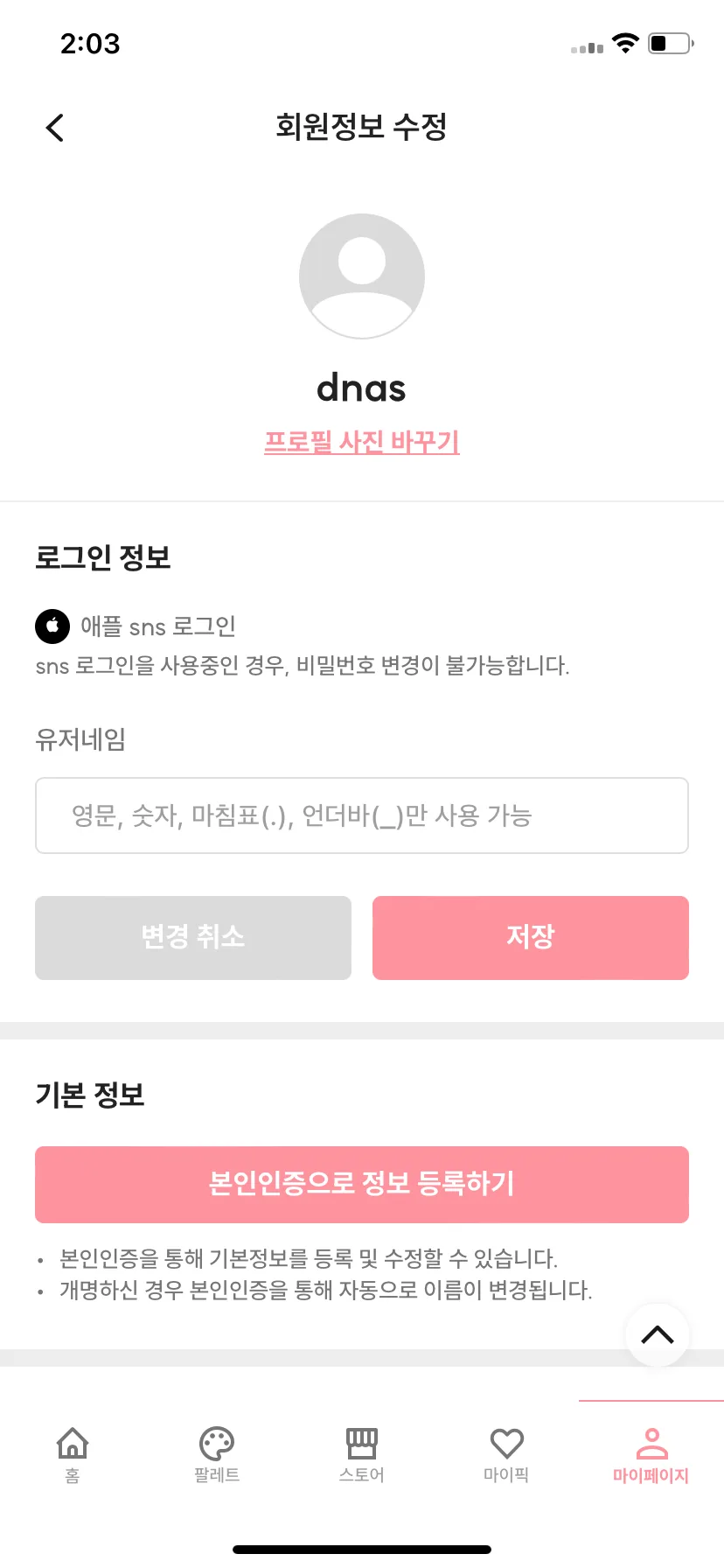
Task: Tap the battery status icon
Action: coord(671,43)
